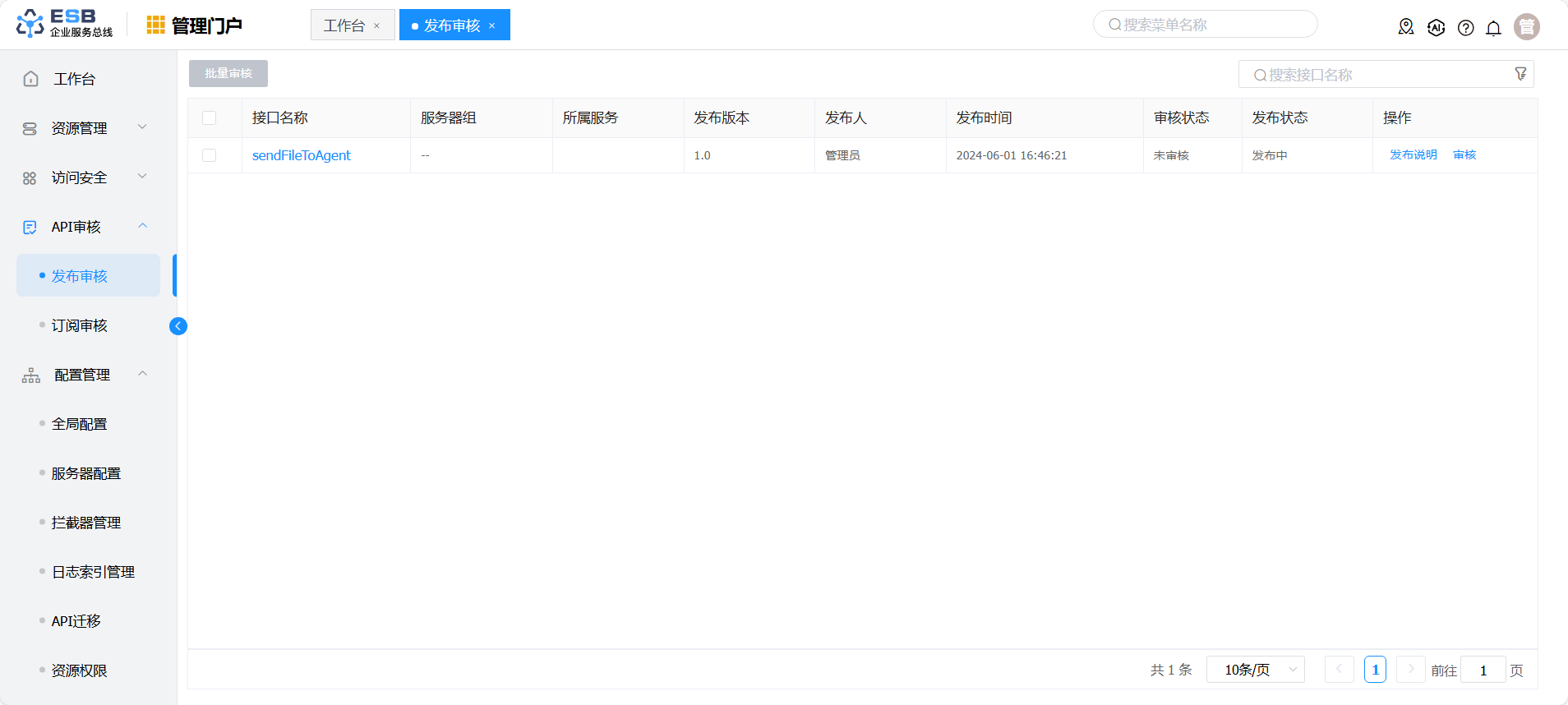Click the 发布说明 action link
Screen dimensions: 1568x705
pos(1413,154)
